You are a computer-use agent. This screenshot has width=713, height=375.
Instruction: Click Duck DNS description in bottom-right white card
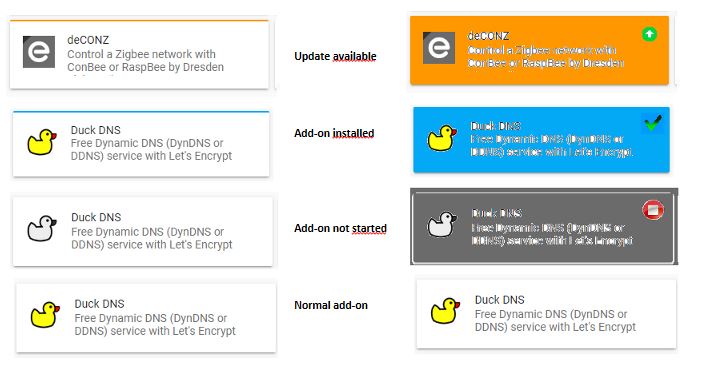(555, 320)
